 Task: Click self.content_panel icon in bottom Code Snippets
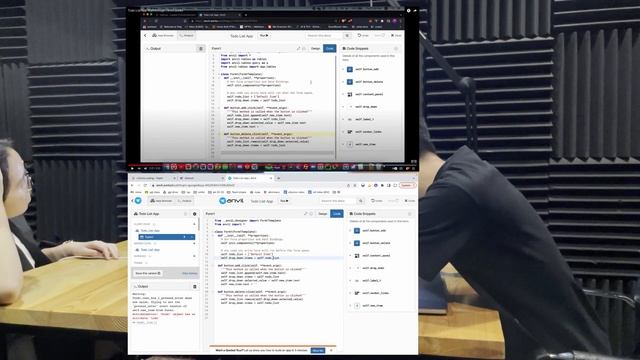coord(357,256)
